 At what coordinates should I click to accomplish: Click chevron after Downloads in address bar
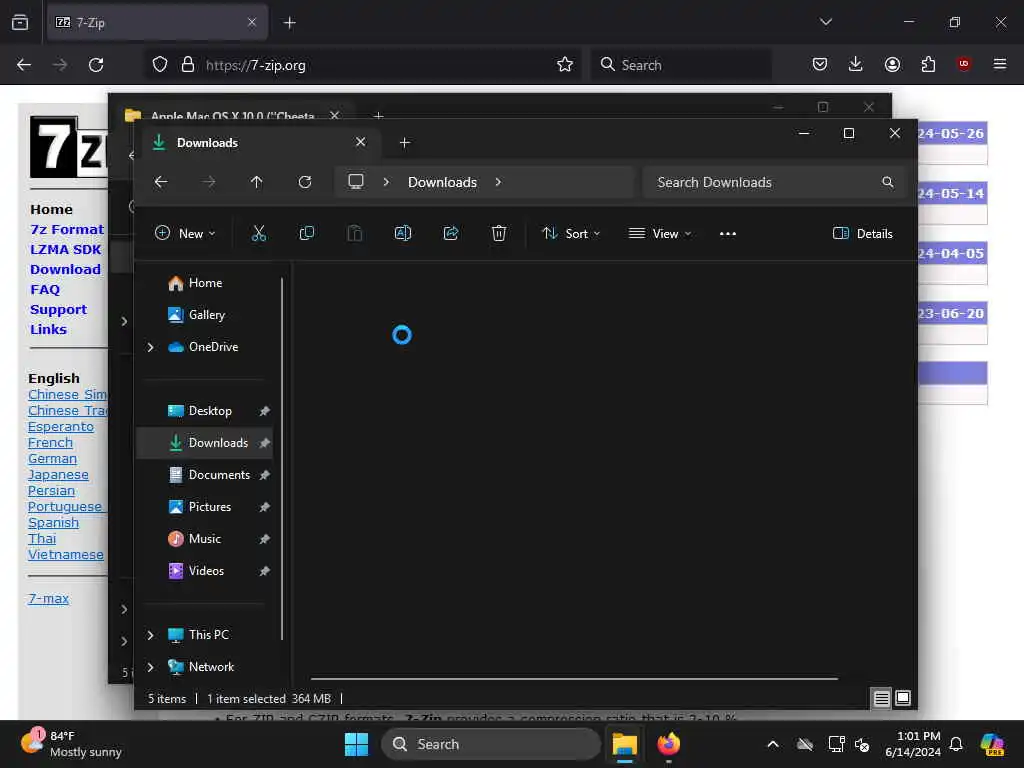click(498, 182)
